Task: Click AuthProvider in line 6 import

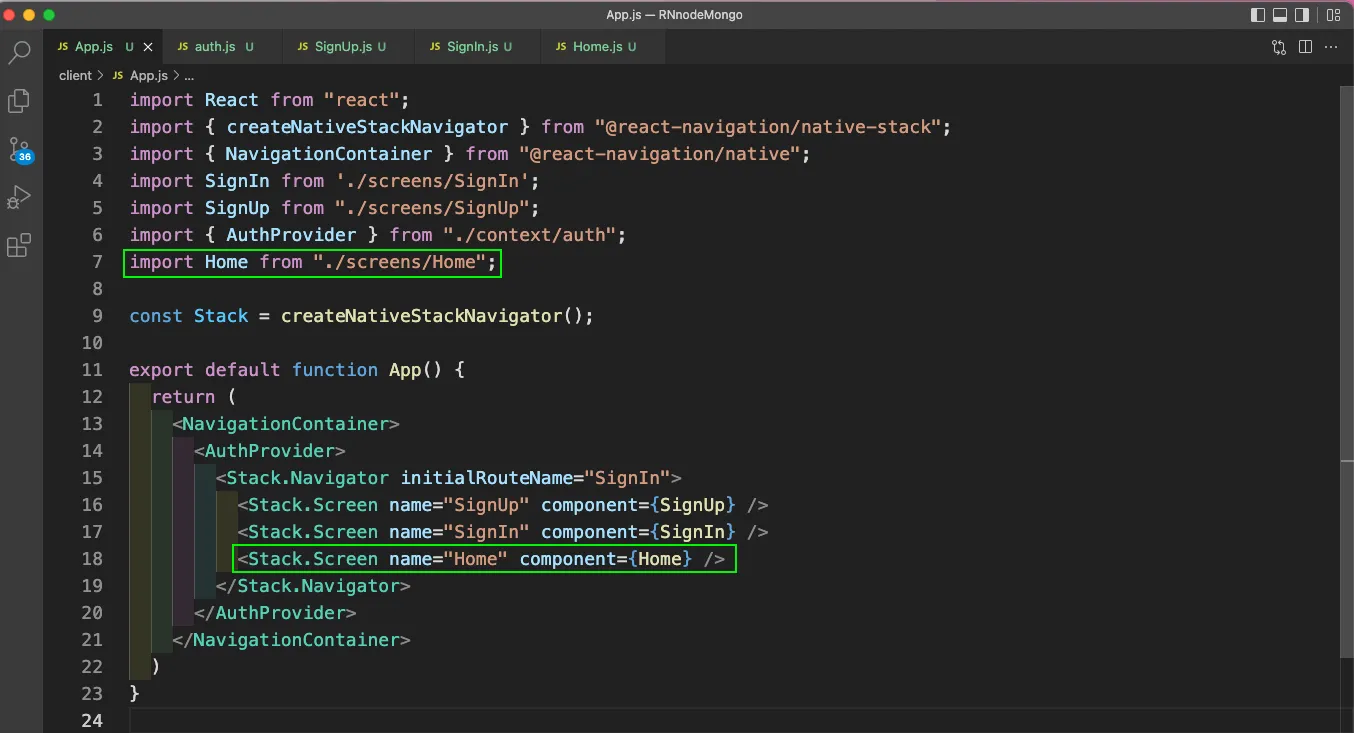Action: [x=291, y=235]
